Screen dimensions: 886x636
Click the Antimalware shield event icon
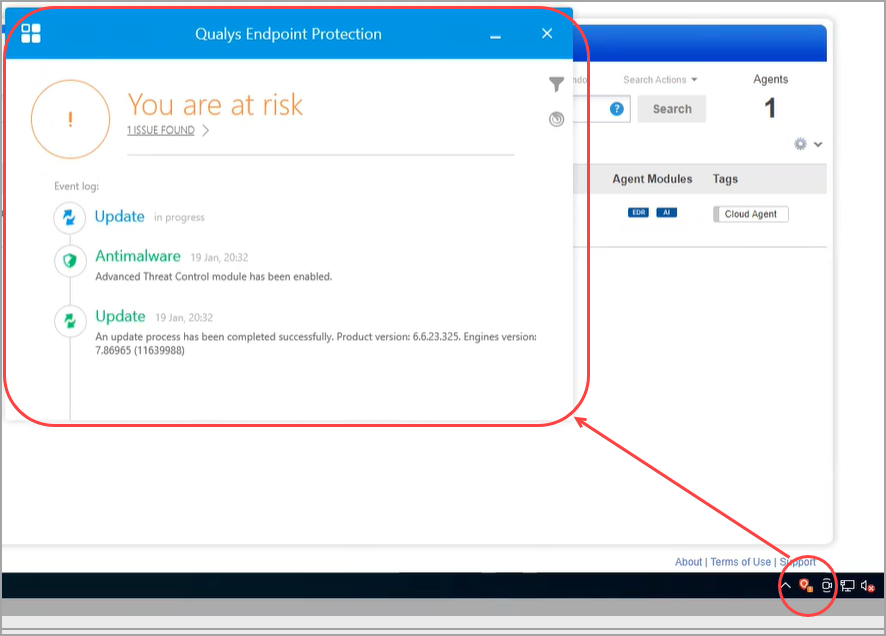[70, 260]
